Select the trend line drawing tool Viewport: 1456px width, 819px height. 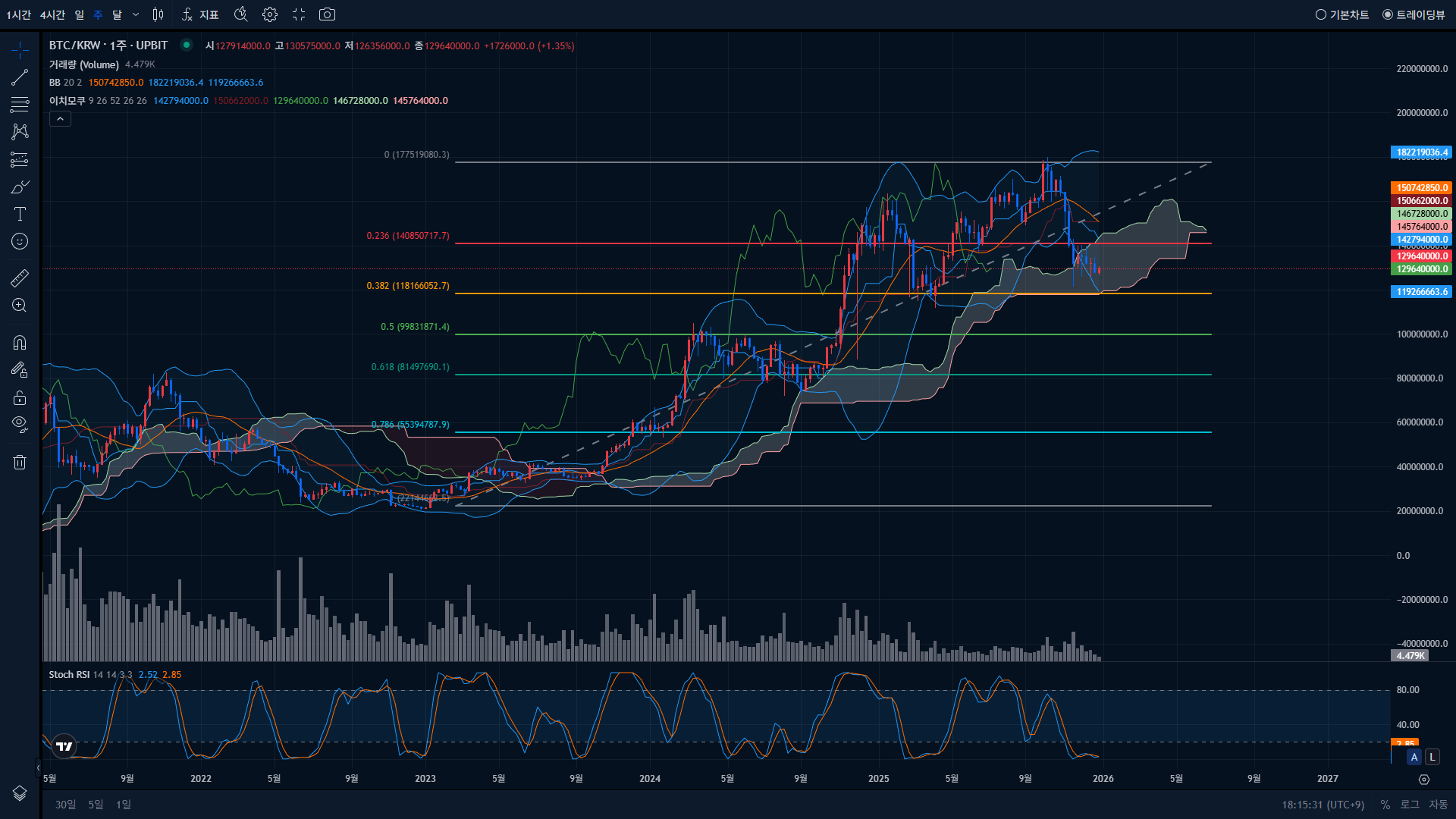pos(20,77)
